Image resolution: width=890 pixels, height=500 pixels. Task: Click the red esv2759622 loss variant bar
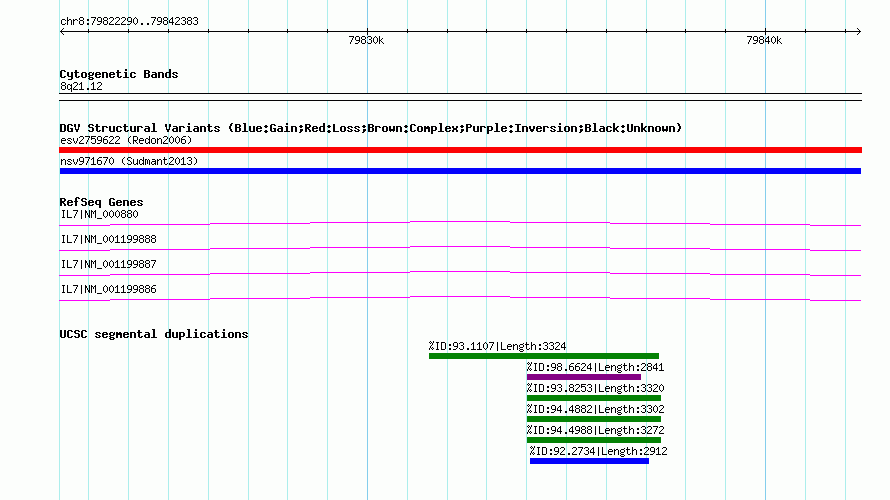(460, 150)
